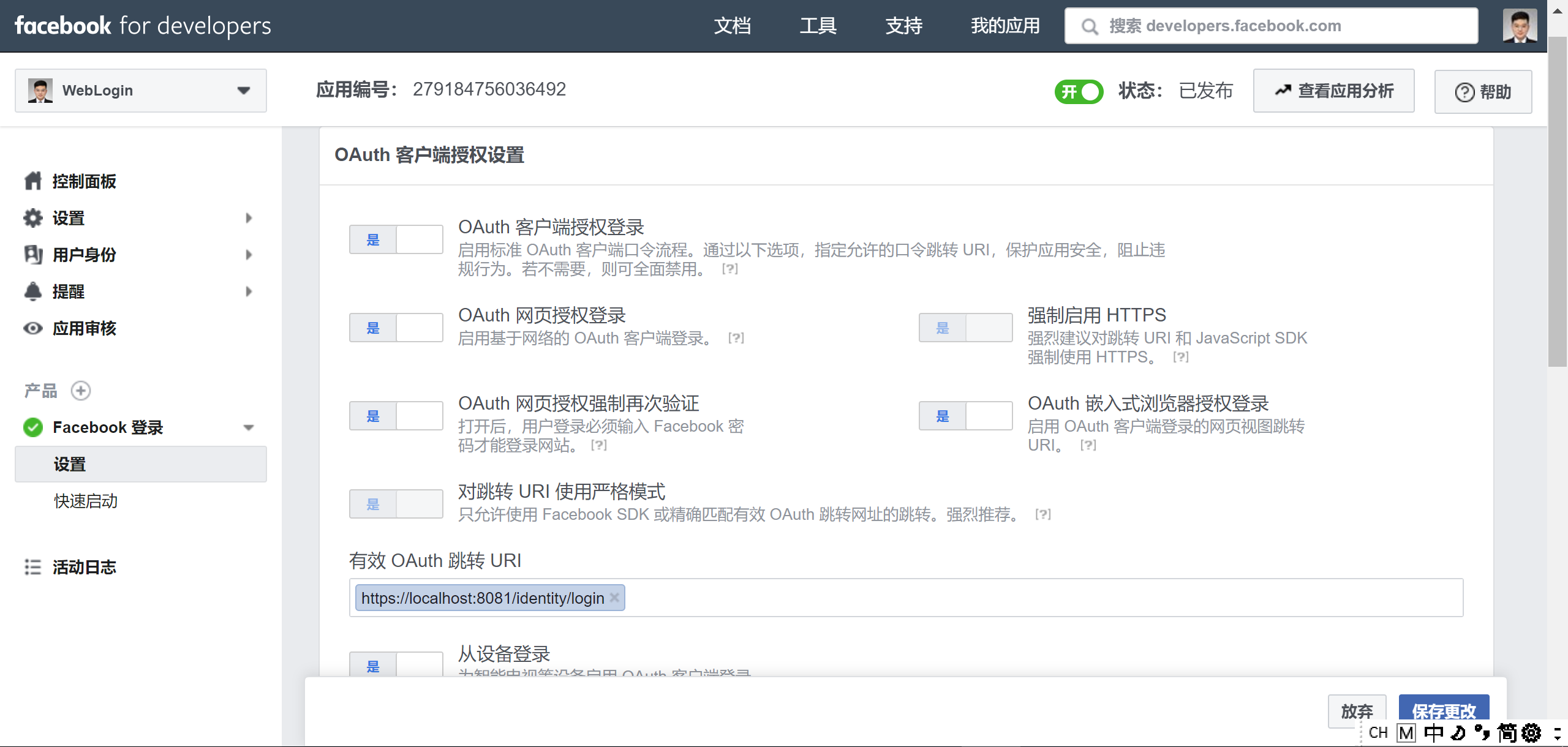Open 文档 in the top navigation
This screenshot has width=1568, height=747.
[x=733, y=26]
